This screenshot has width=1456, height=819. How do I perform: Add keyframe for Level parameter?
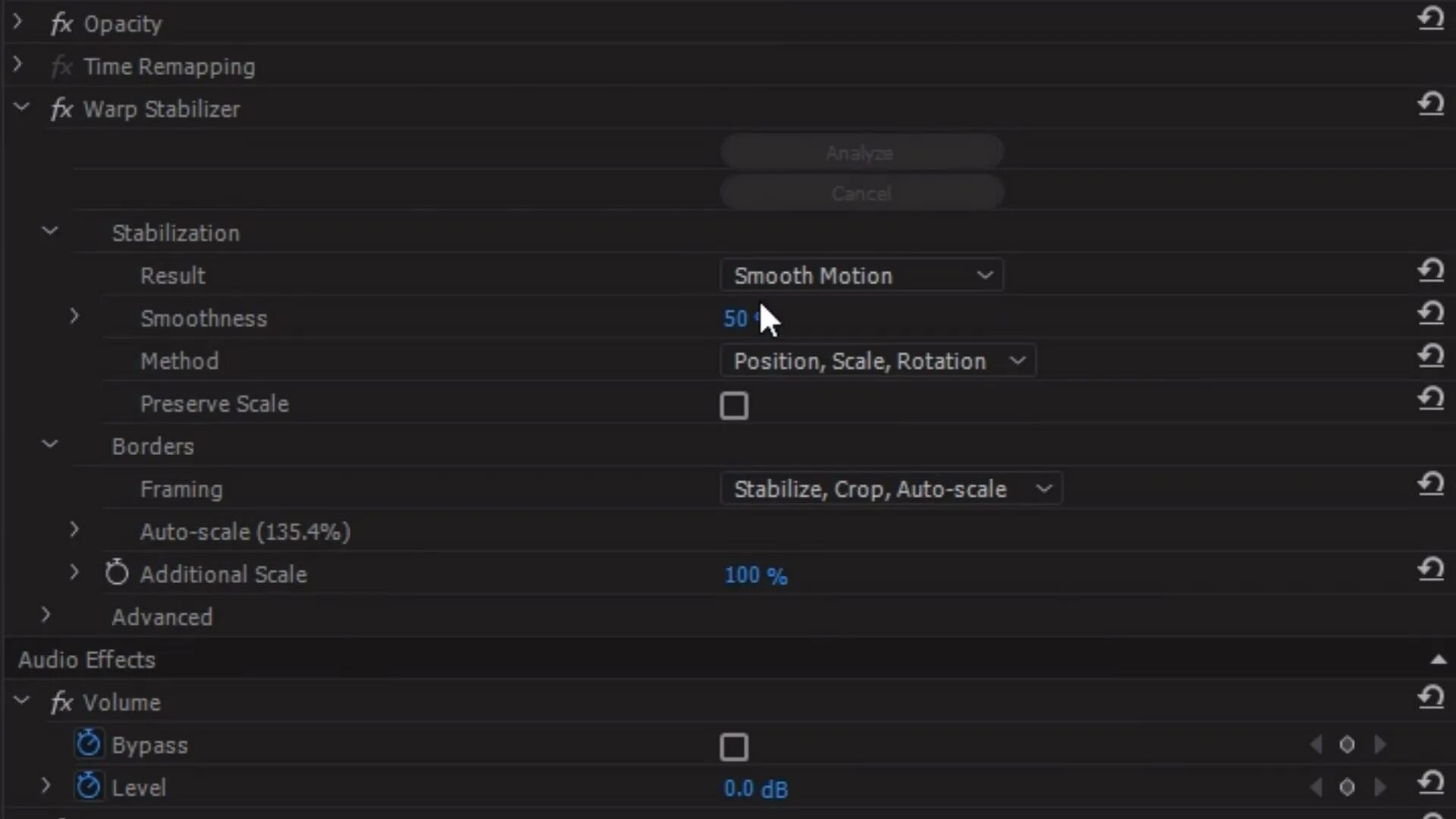pyautogui.click(x=1347, y=788)
